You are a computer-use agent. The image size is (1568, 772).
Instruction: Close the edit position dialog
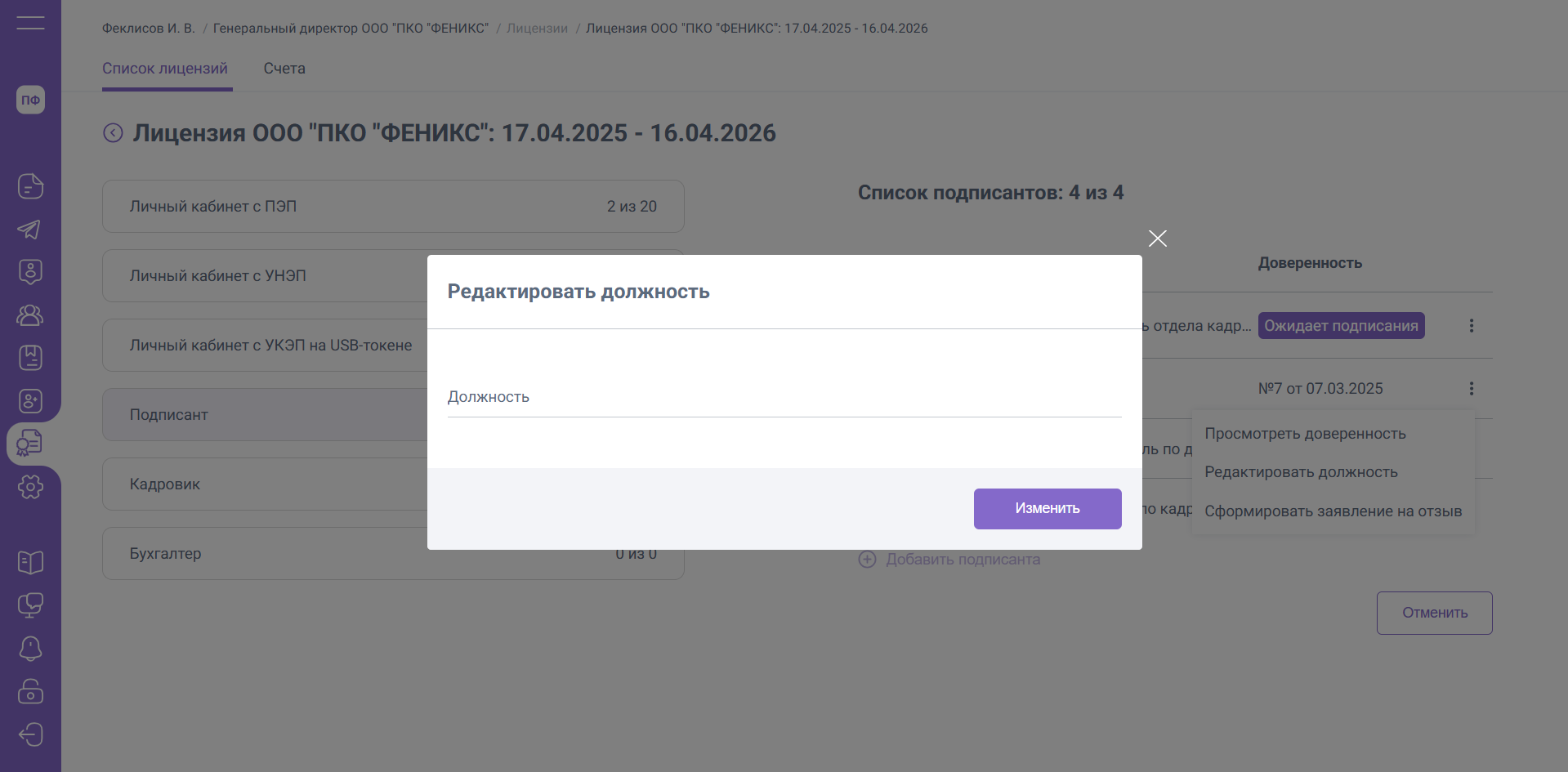coord(1157,239)
